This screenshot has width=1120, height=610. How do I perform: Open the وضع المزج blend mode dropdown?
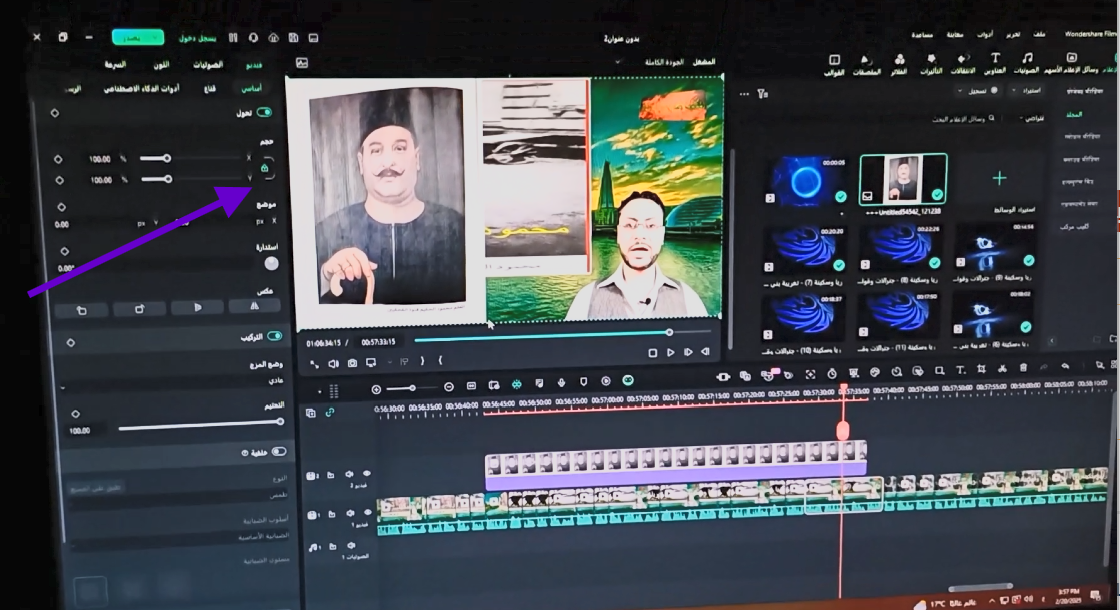tap(171, 382)
